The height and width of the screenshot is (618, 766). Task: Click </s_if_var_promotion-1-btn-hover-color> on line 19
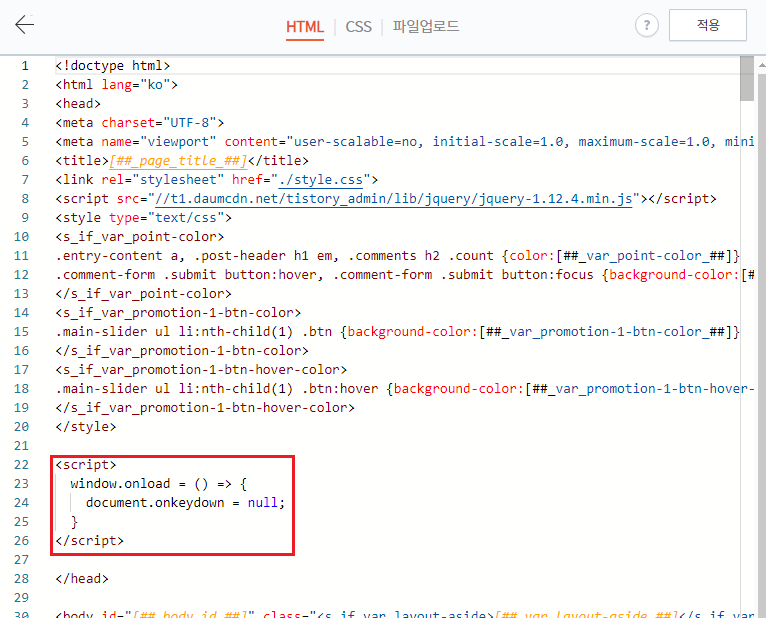(x=205, y=408)
